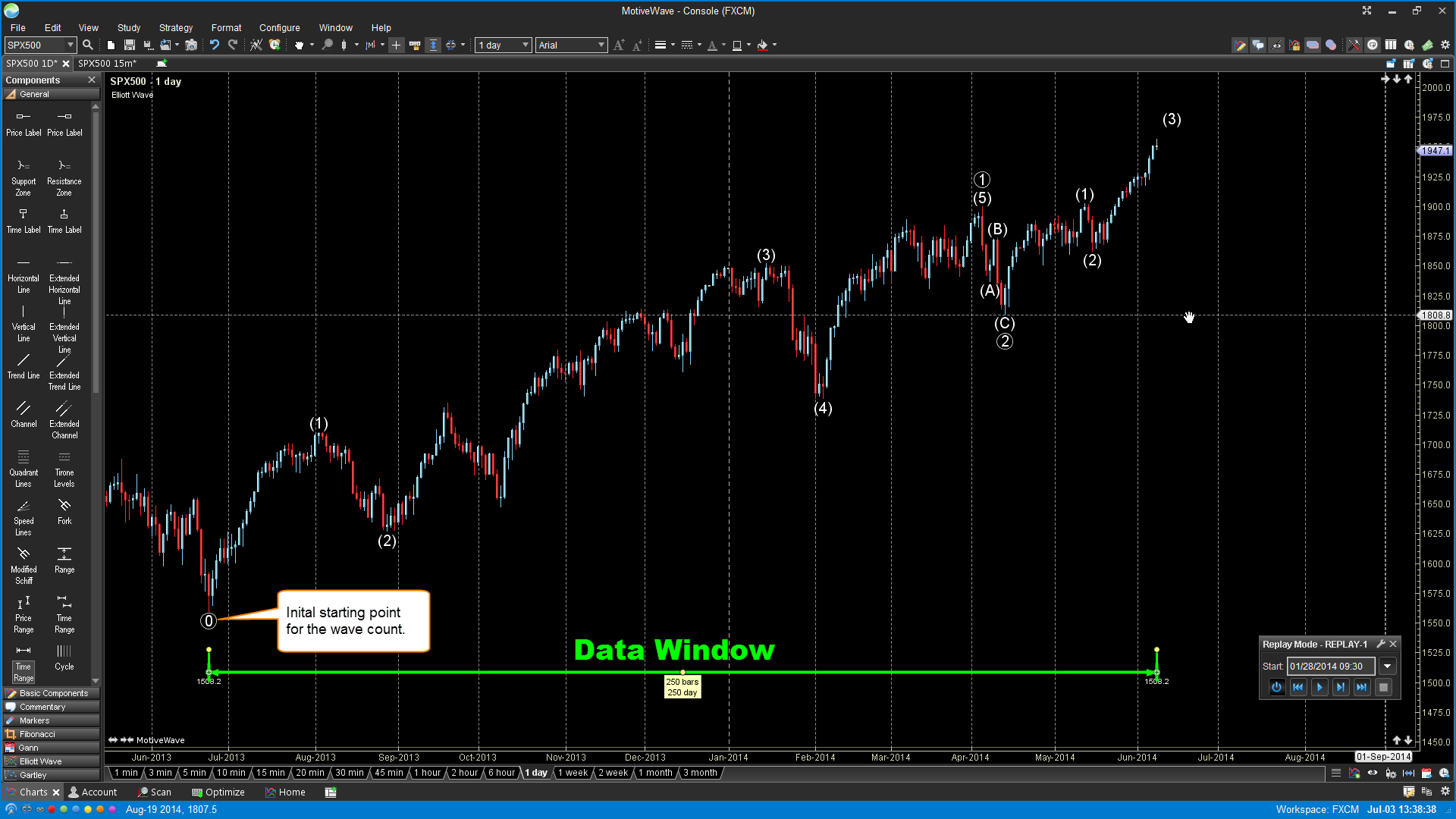Screen dimensions: 1456x819
Task: Toggle components visibility eye-slash icon
Action: tap(1276, 45)
